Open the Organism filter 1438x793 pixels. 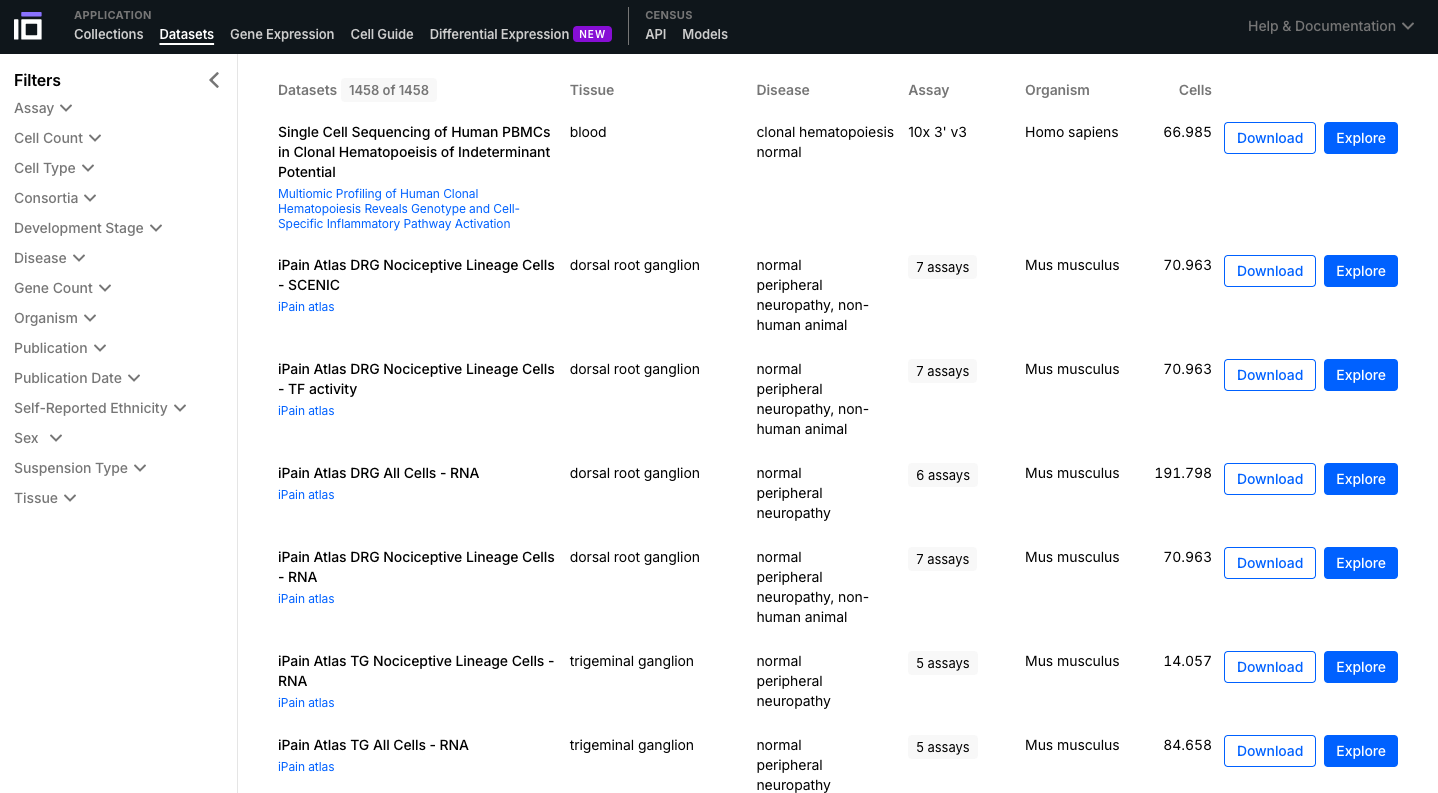point(55,318)
